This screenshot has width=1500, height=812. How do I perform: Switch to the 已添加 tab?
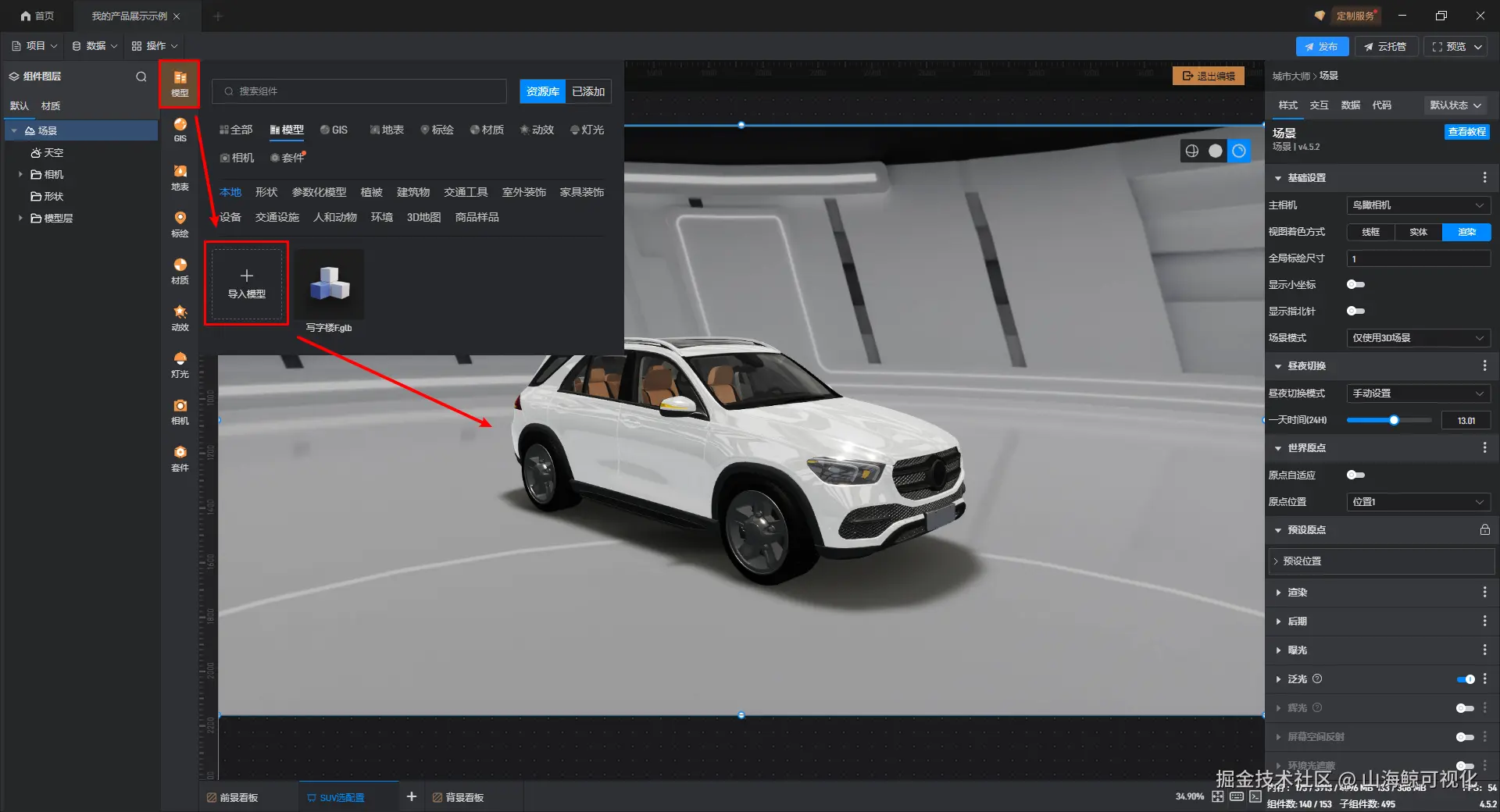[x=588, y=91]
